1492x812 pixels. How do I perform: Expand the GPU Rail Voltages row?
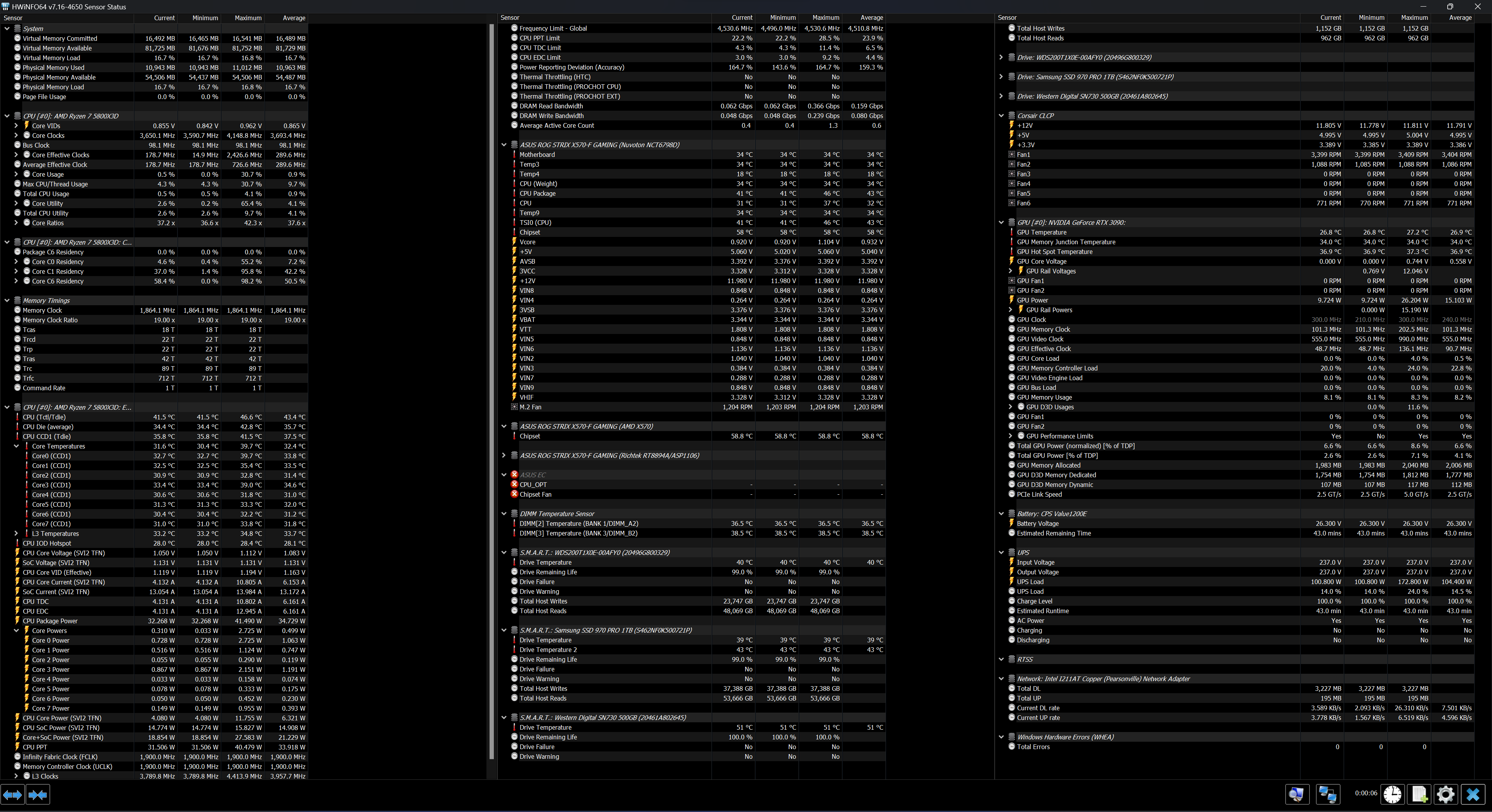(x=1011, y=271)
